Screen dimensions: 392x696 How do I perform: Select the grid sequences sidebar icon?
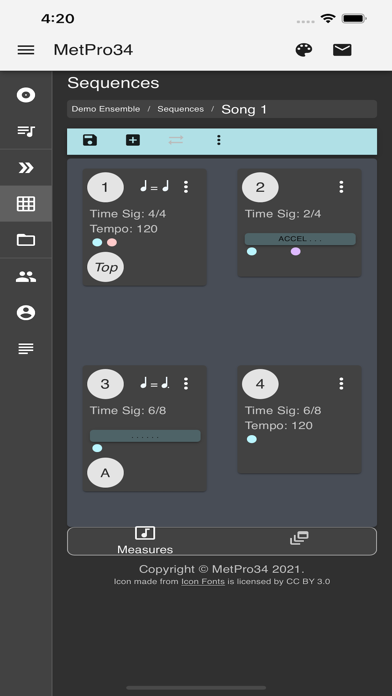pos(26,204)
